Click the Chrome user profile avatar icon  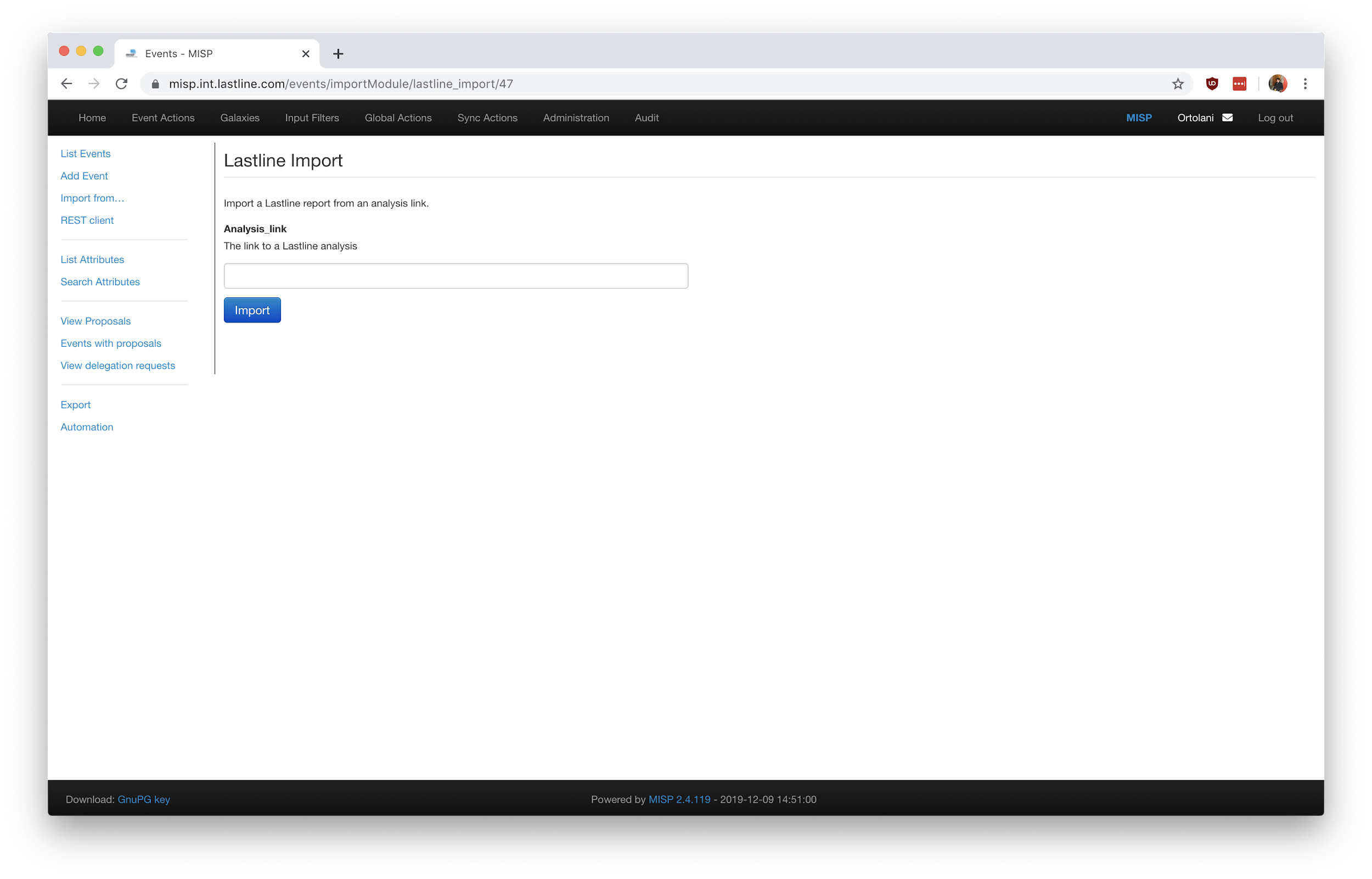pos(1278,83)
